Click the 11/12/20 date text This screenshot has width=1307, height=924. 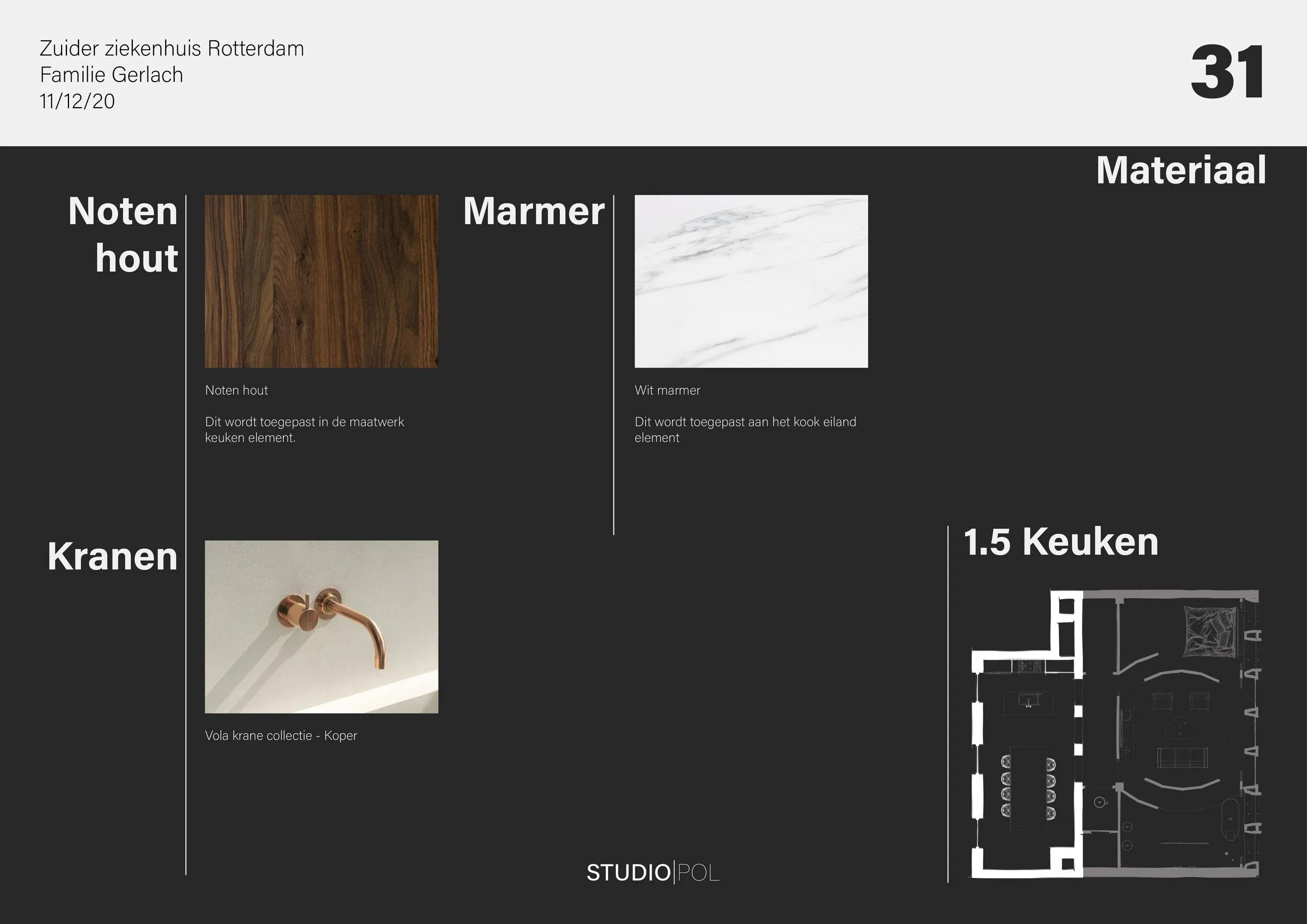[77, 101]
